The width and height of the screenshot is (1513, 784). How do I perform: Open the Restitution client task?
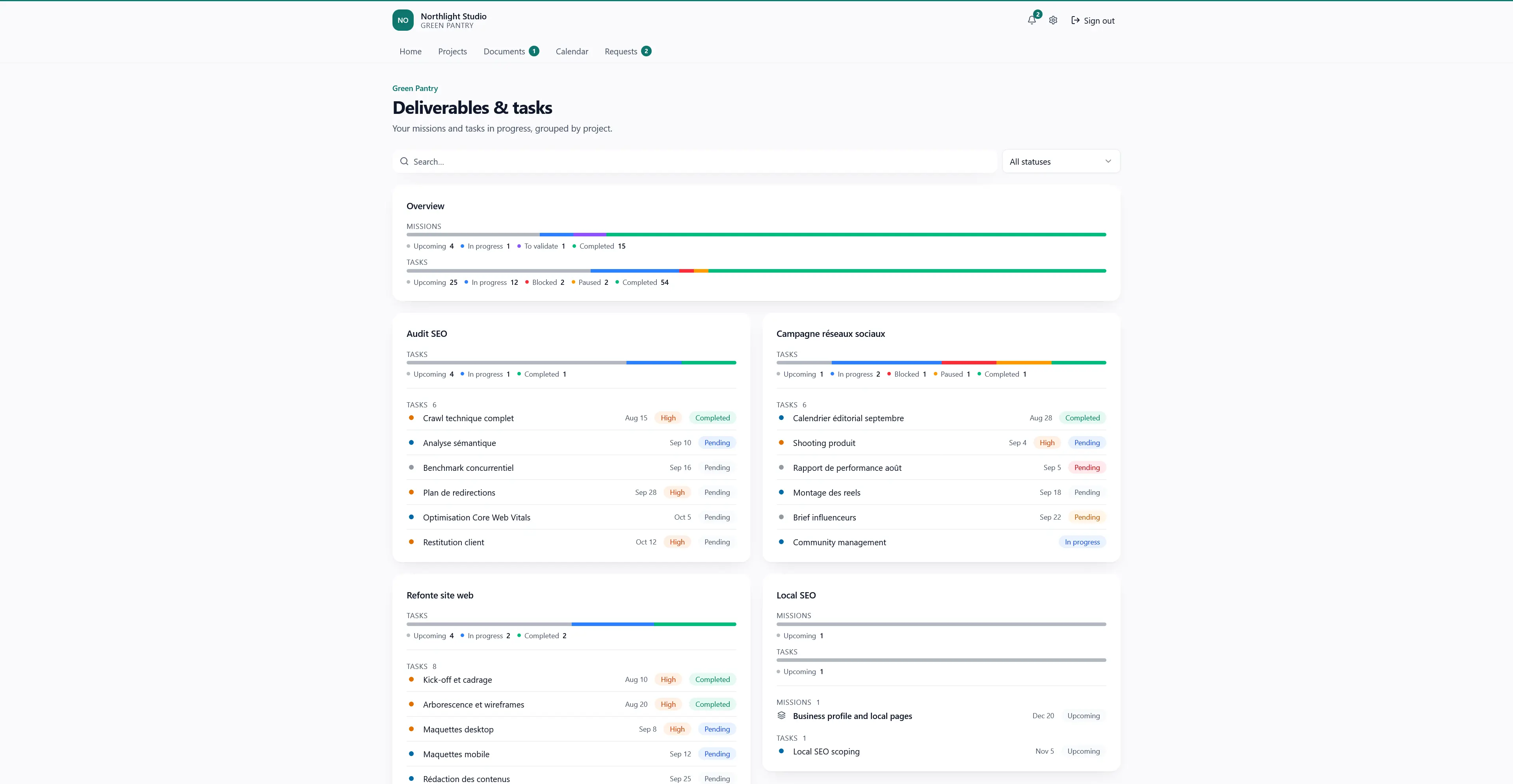[571, 542]
